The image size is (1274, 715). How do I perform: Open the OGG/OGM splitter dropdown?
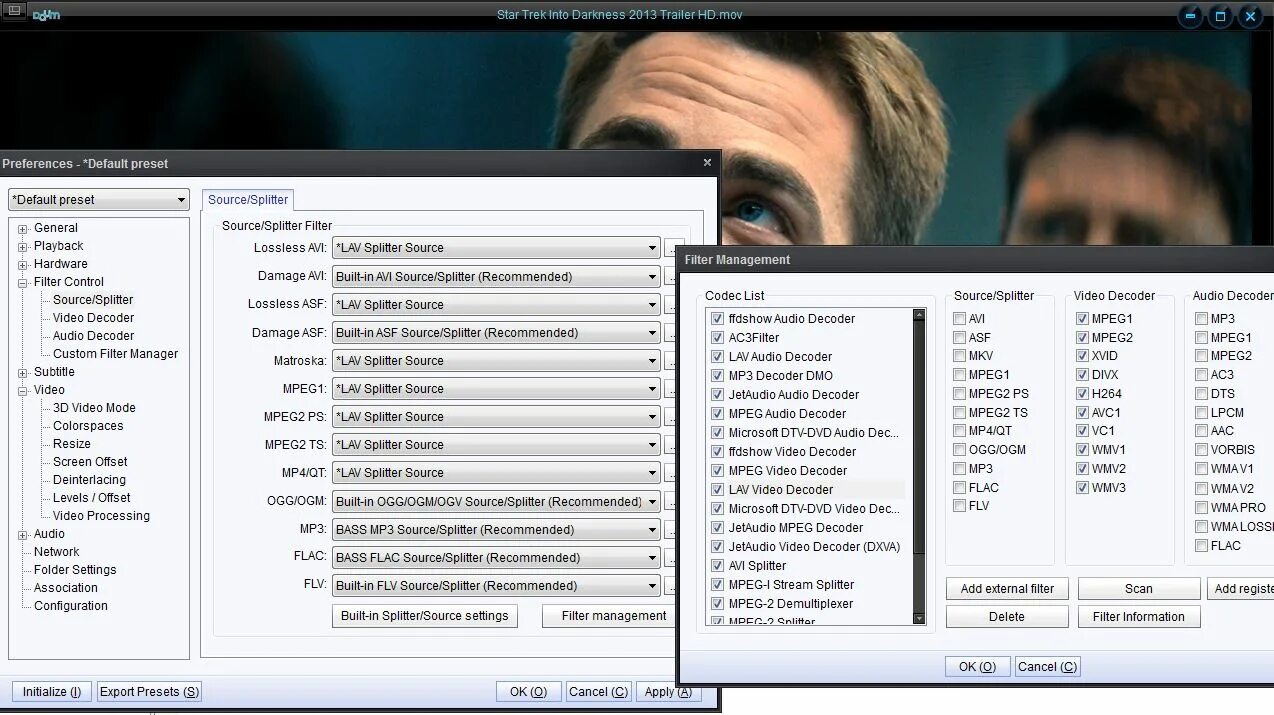coord(496,502)
